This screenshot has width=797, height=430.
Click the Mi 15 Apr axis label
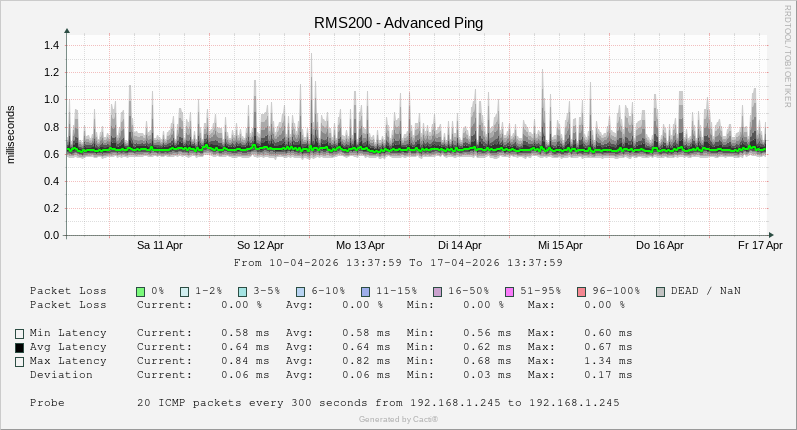560,245
